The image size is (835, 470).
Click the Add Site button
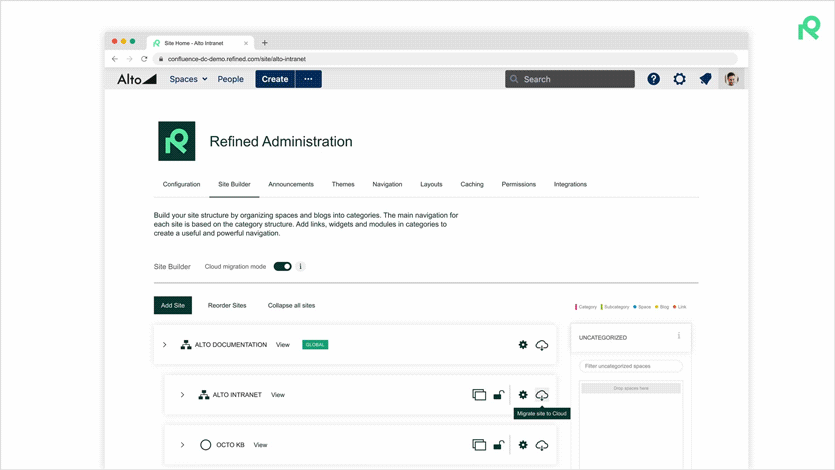[x=173, y=306]
